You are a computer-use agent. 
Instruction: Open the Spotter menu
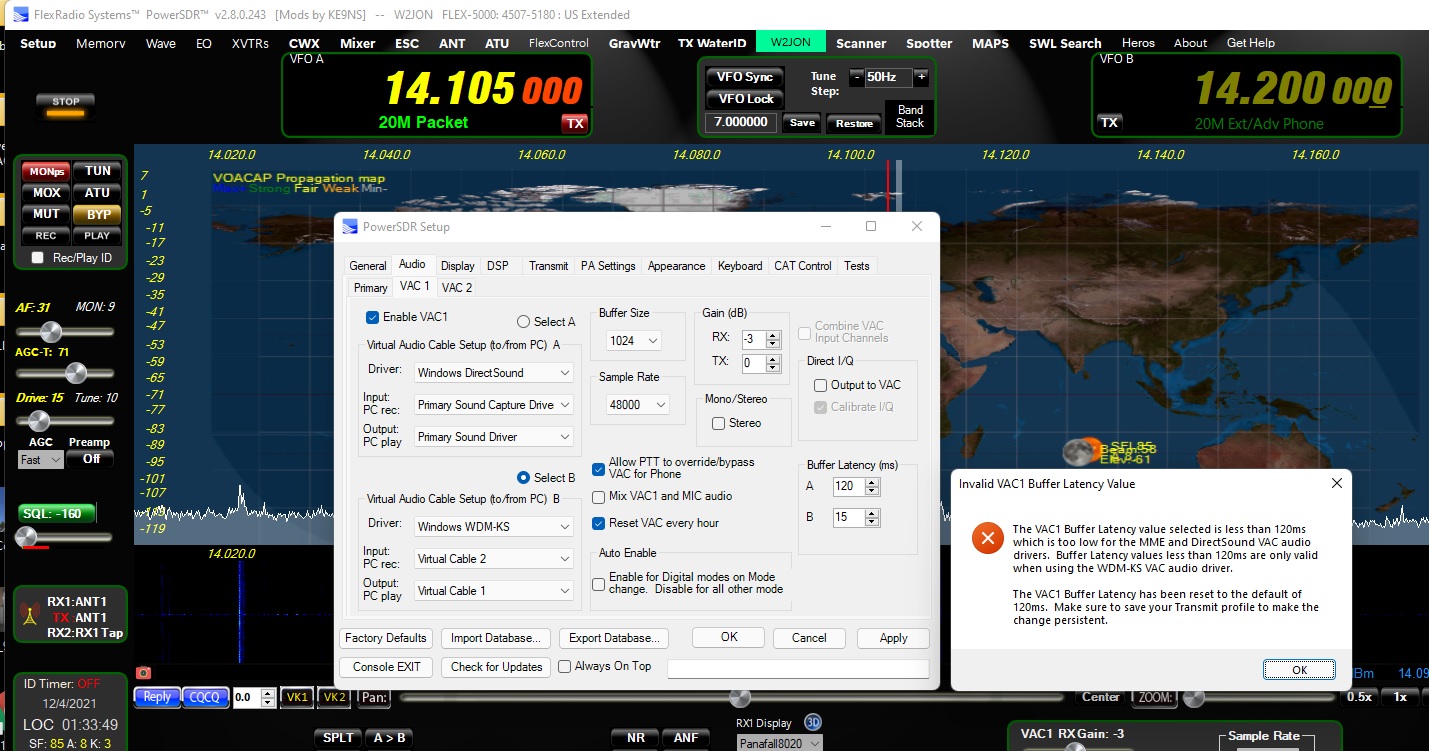(x=929, y=43)
